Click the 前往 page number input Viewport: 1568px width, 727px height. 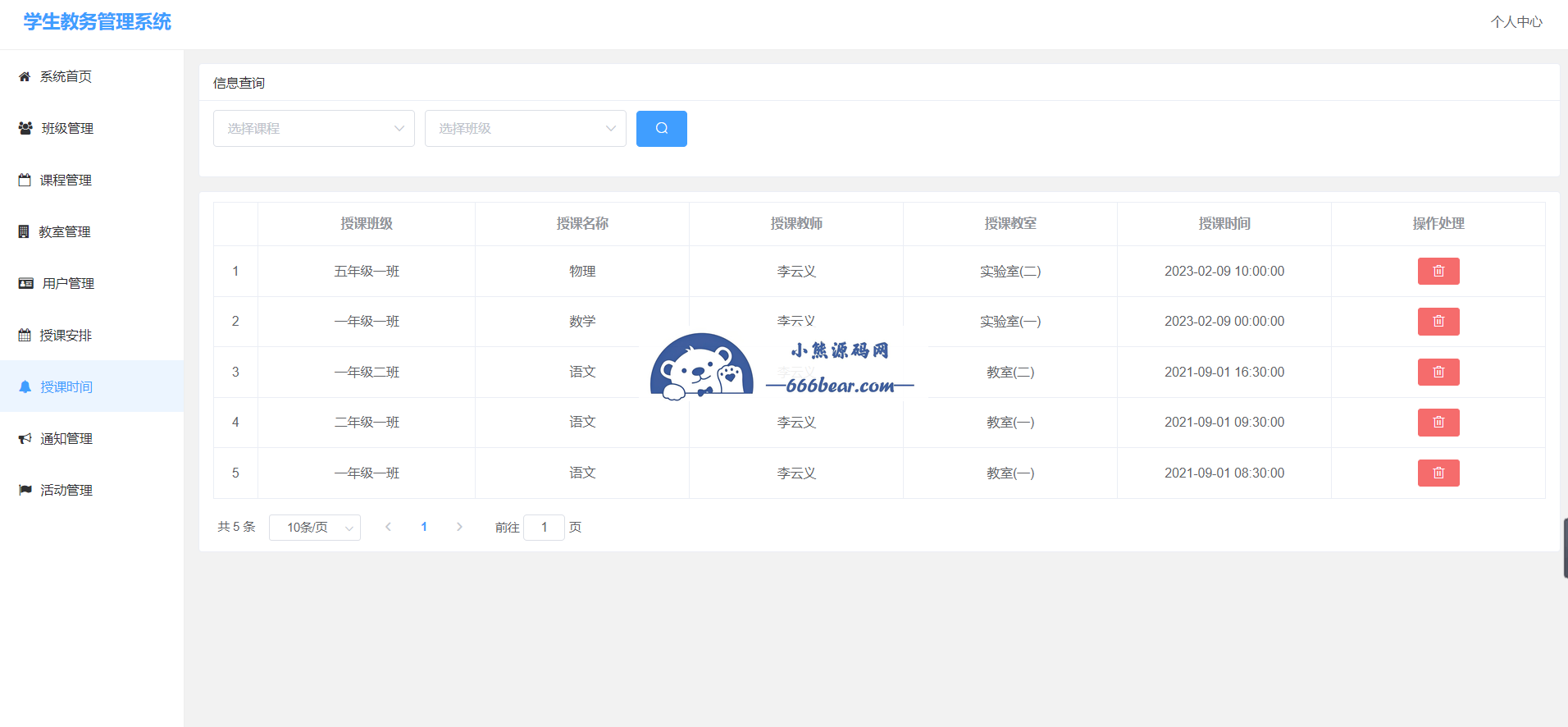point(544,528)
